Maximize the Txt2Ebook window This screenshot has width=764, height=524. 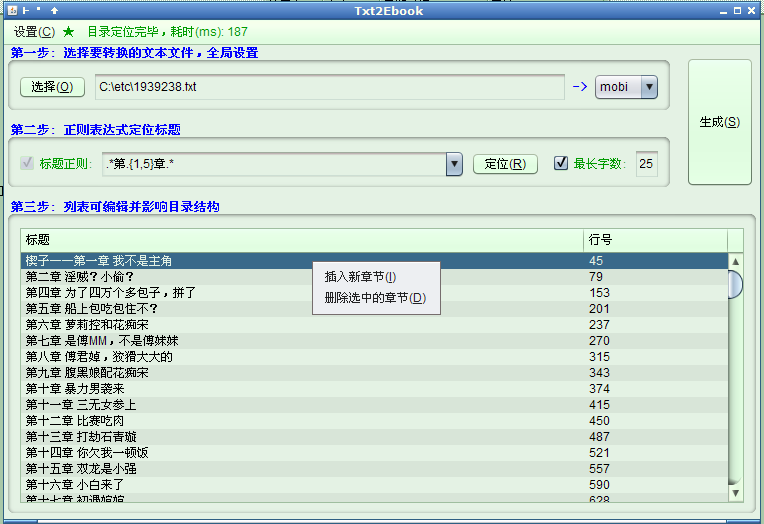(x=738, y=11)
